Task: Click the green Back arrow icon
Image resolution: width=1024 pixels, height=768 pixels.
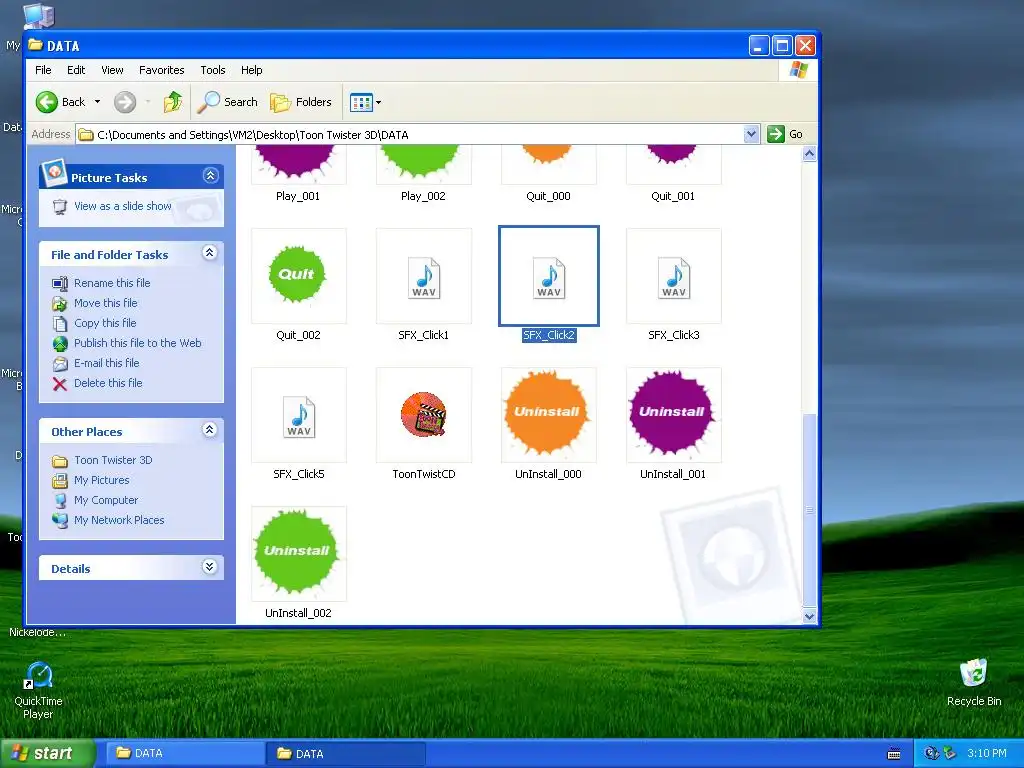Action: click(47, 102)
